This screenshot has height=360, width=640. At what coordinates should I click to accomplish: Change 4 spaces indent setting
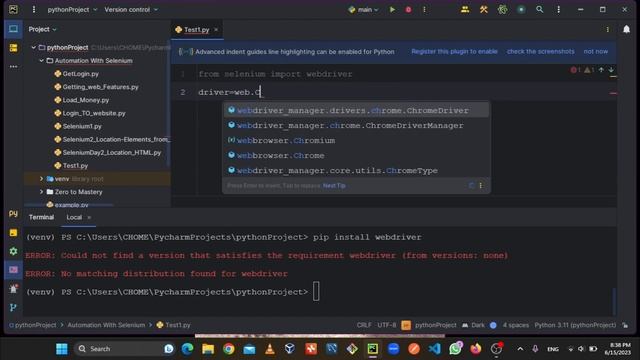(x=516, y=325)
